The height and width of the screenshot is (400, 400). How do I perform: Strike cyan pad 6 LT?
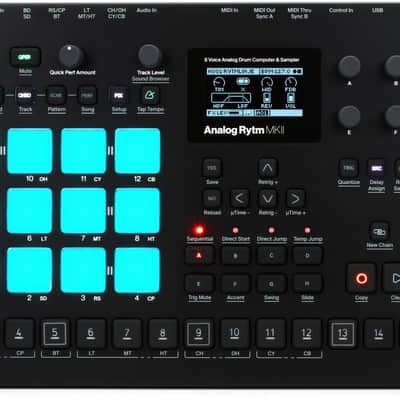30,211
